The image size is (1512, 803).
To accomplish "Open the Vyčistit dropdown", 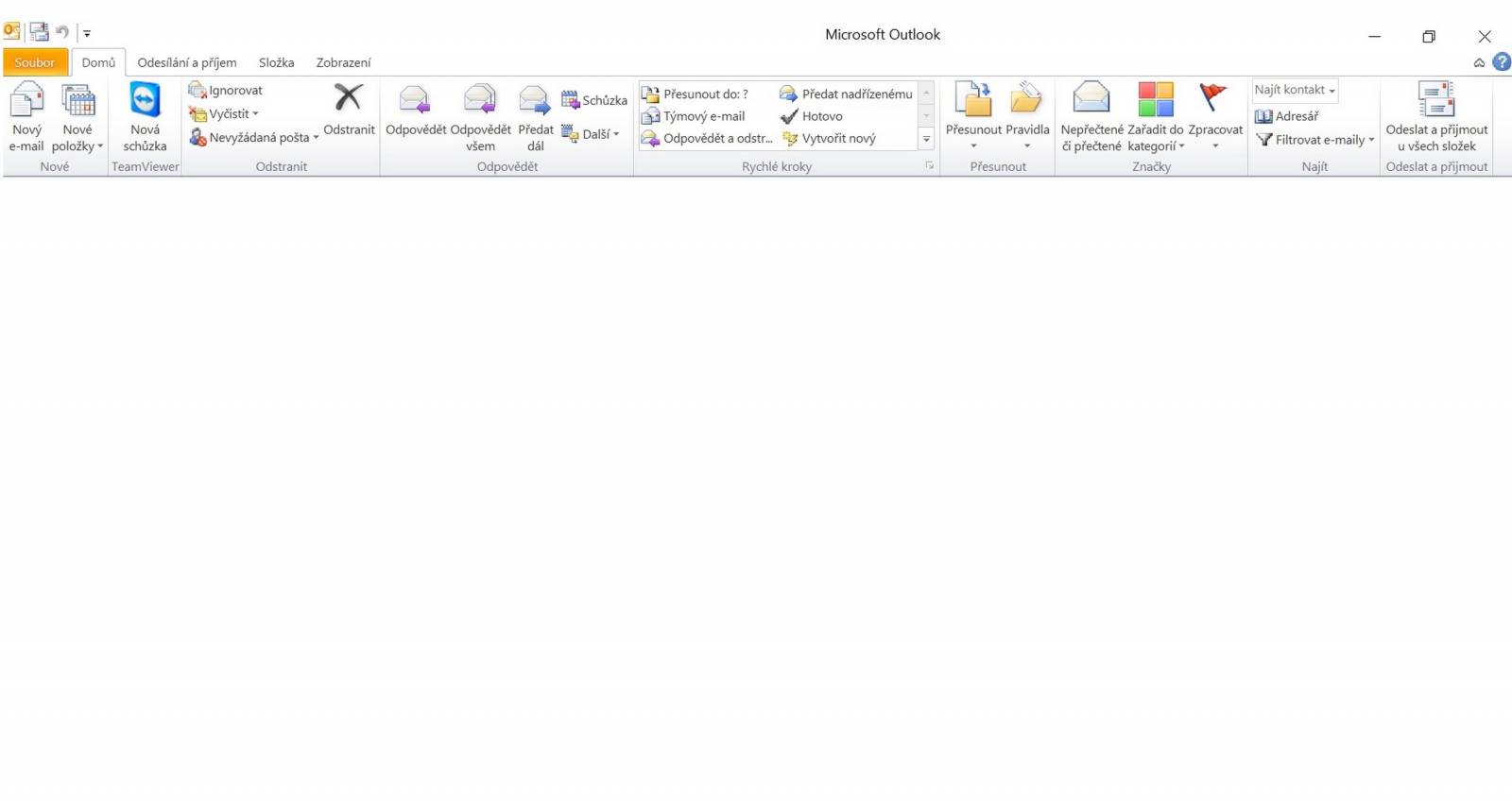I will pyautogui.click(x=224, y=113).
